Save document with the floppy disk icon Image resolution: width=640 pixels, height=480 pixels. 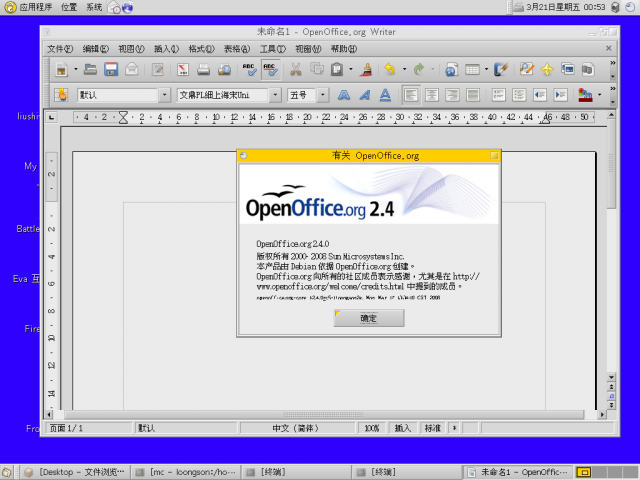pos(111,69)
